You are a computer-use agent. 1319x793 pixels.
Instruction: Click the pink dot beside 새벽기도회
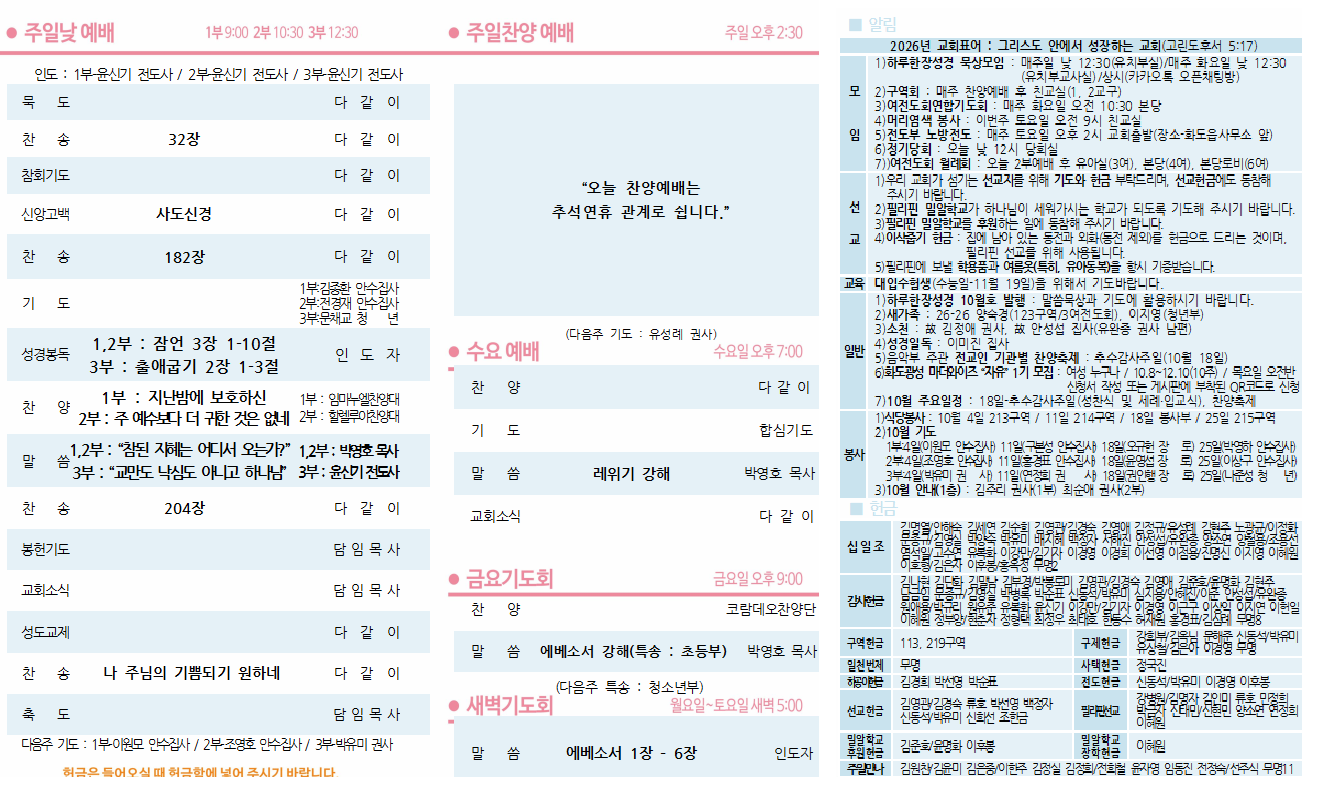click(x=454, y=706)
